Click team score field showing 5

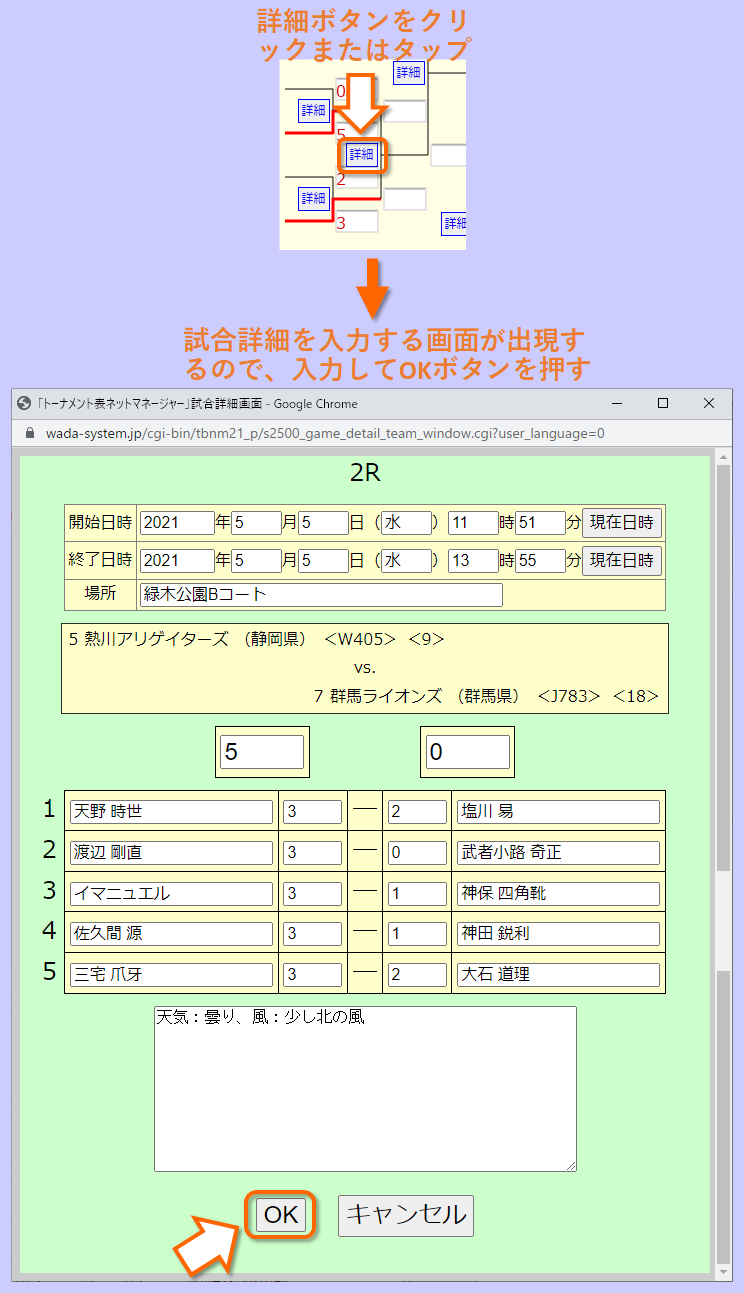click(x=262, y=752)
